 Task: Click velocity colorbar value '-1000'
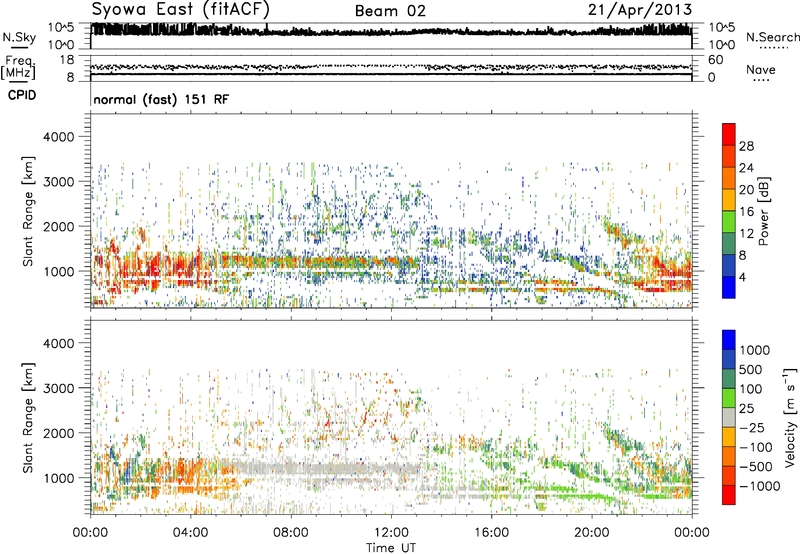point(760,486)
